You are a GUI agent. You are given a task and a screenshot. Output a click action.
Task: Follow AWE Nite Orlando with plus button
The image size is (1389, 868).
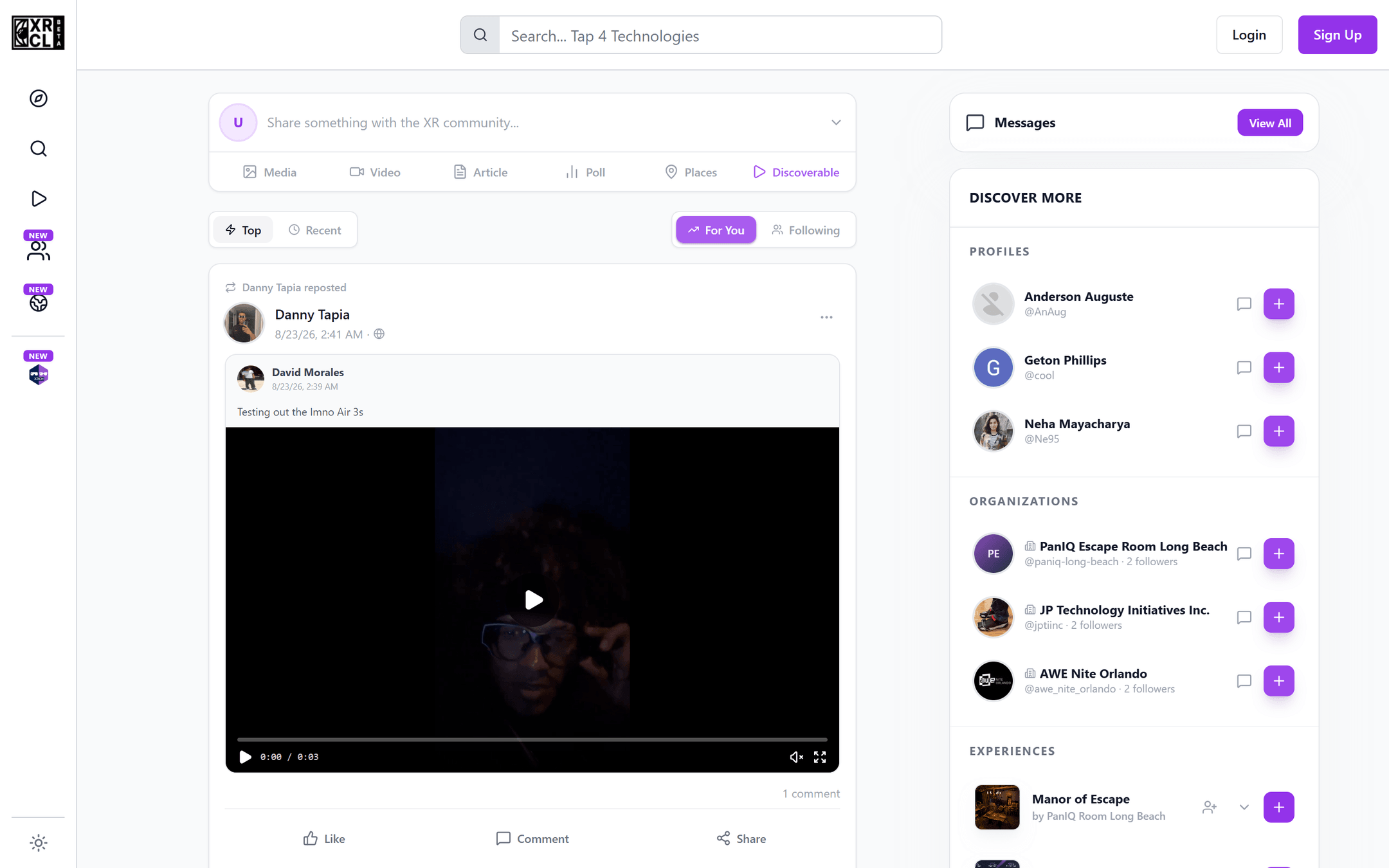(1278, 680)
